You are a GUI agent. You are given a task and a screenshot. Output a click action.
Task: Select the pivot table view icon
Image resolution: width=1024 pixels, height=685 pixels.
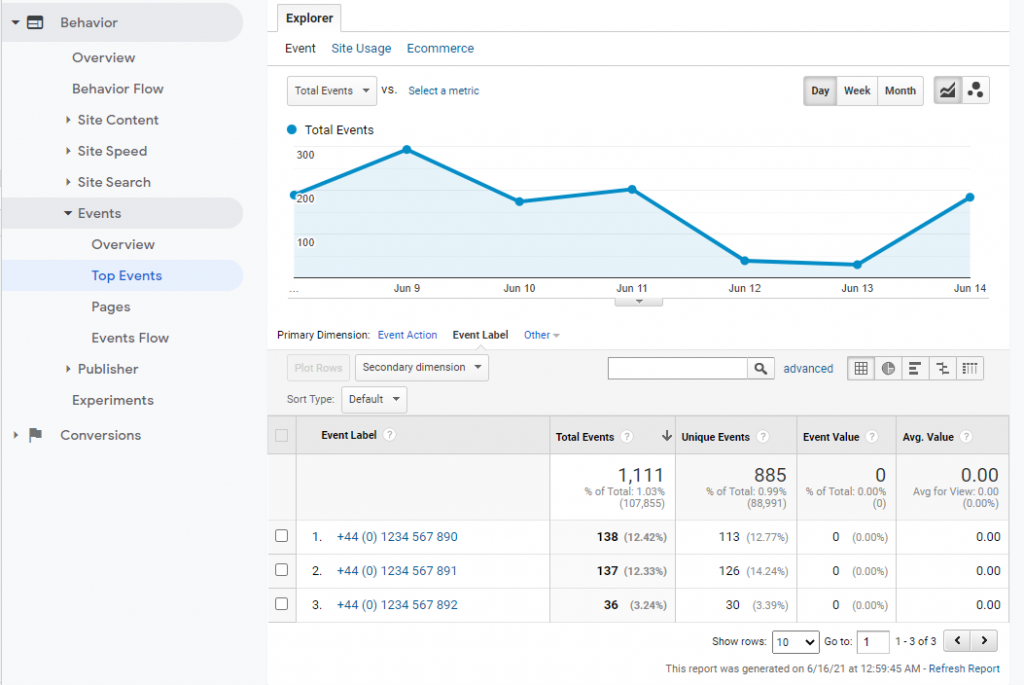pyautogui.click(x=969, y=369)
